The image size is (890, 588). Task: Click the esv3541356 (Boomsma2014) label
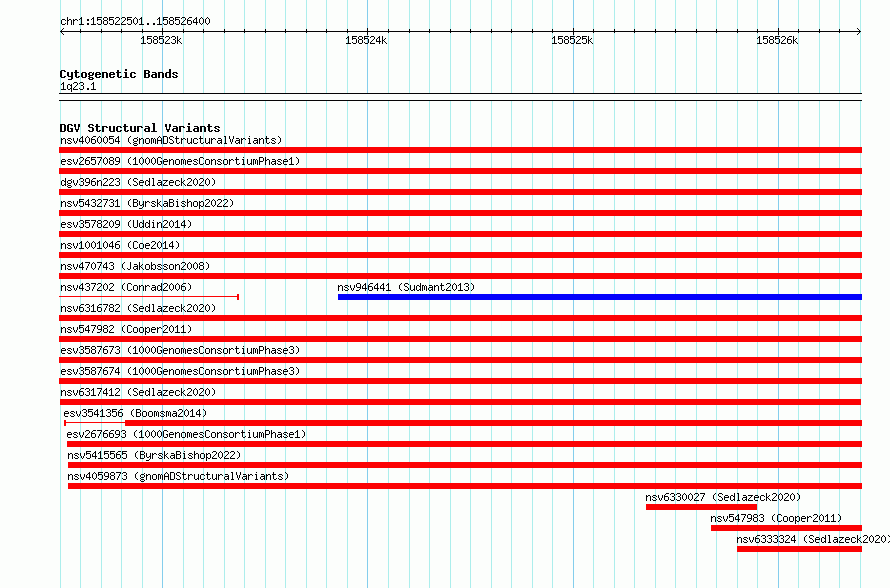[x=135, y=413]
